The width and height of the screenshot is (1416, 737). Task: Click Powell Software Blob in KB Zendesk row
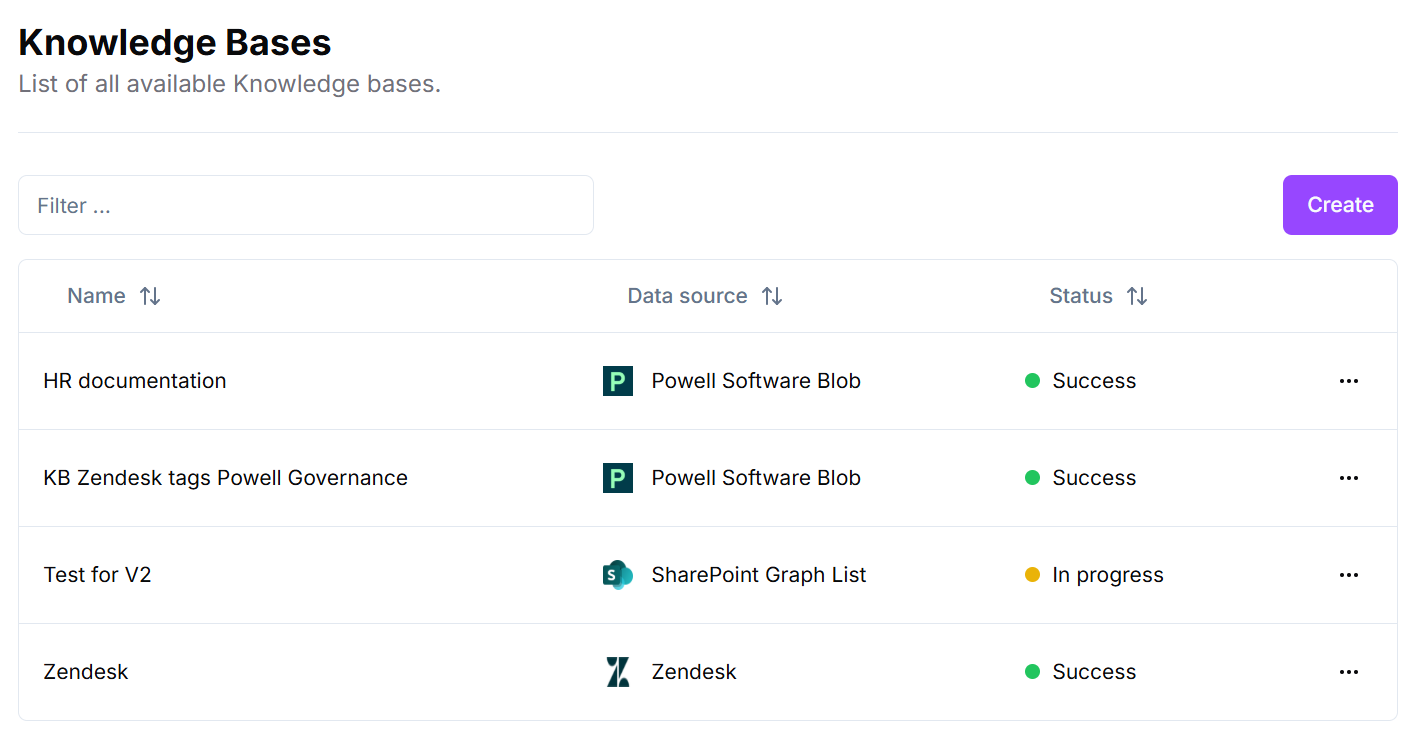(x=756, y=478)
